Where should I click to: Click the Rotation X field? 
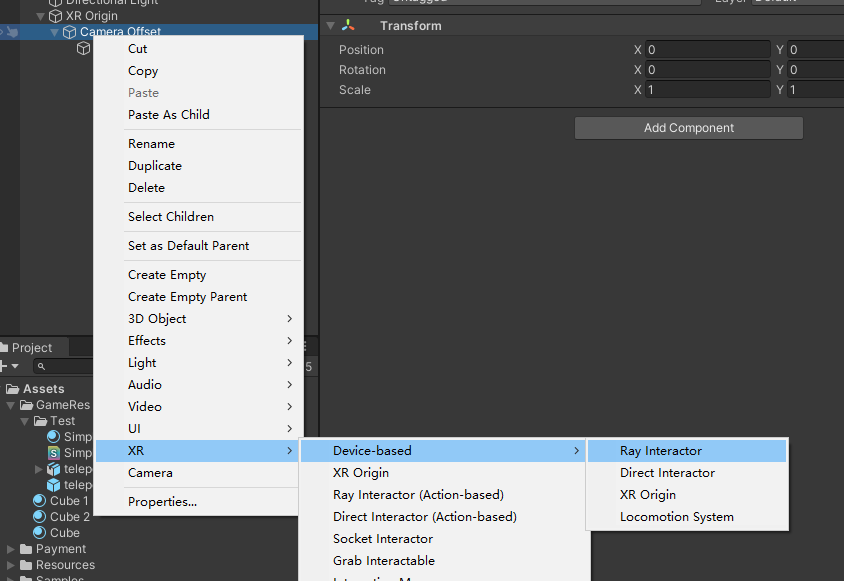click(x=708, y=69)
